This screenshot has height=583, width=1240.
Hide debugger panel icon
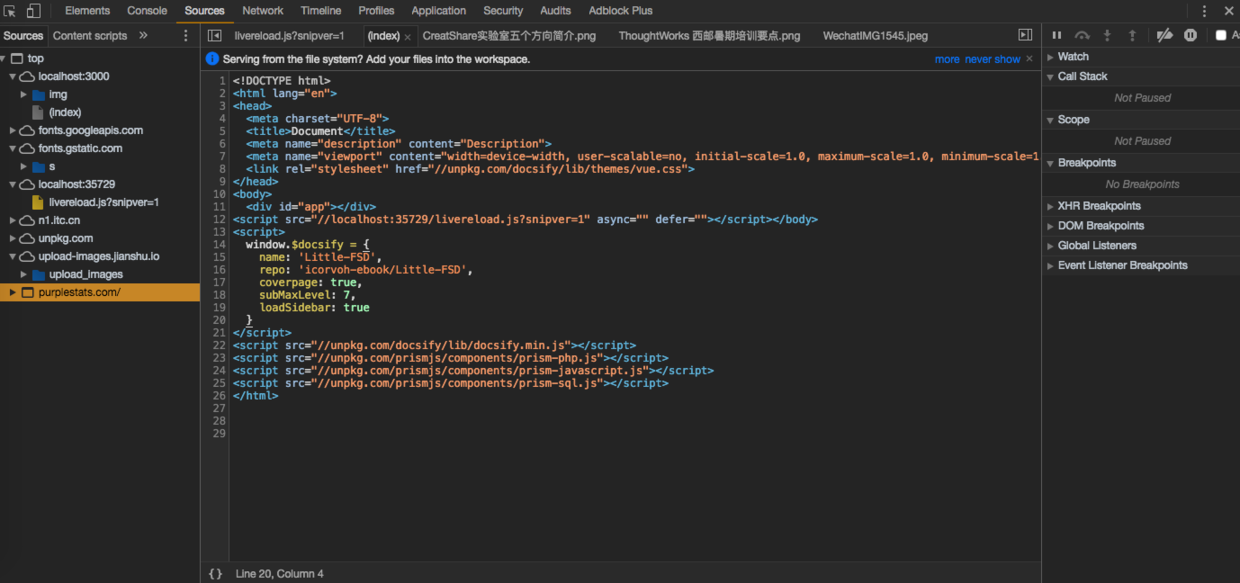click(1025, 35)
